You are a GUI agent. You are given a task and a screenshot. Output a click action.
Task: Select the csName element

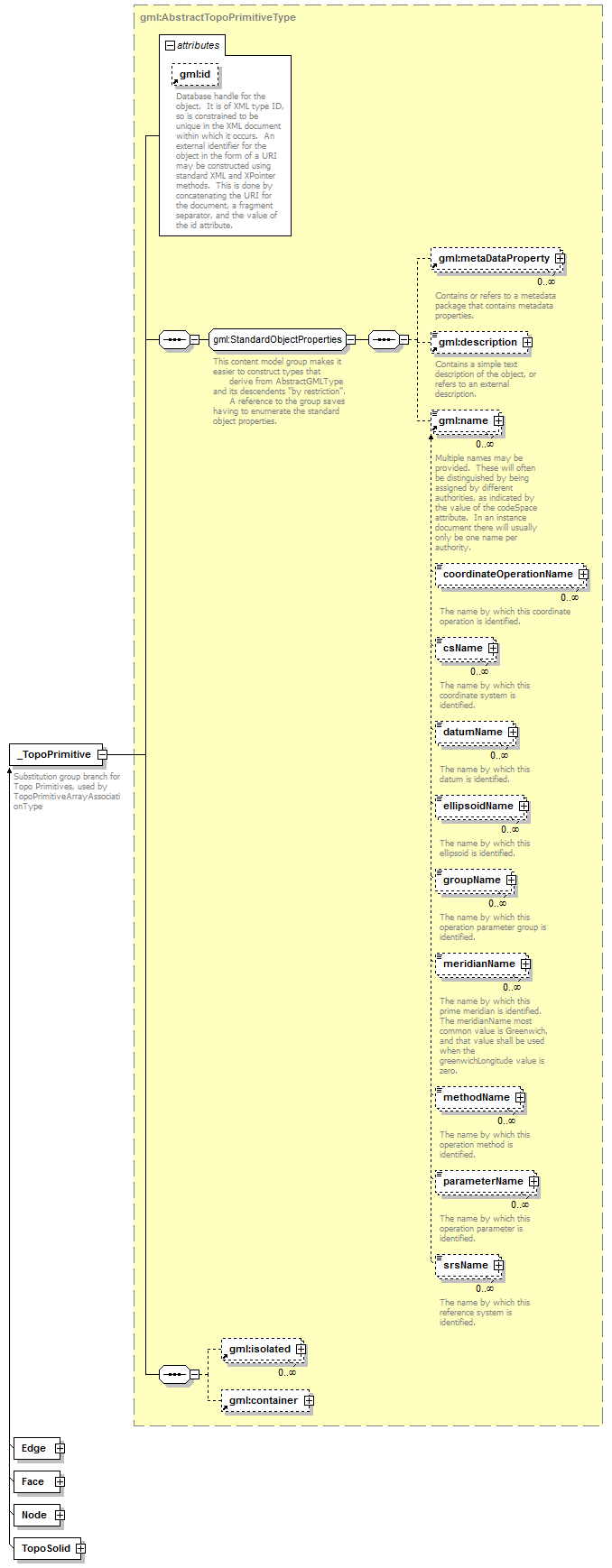(463, 649)
